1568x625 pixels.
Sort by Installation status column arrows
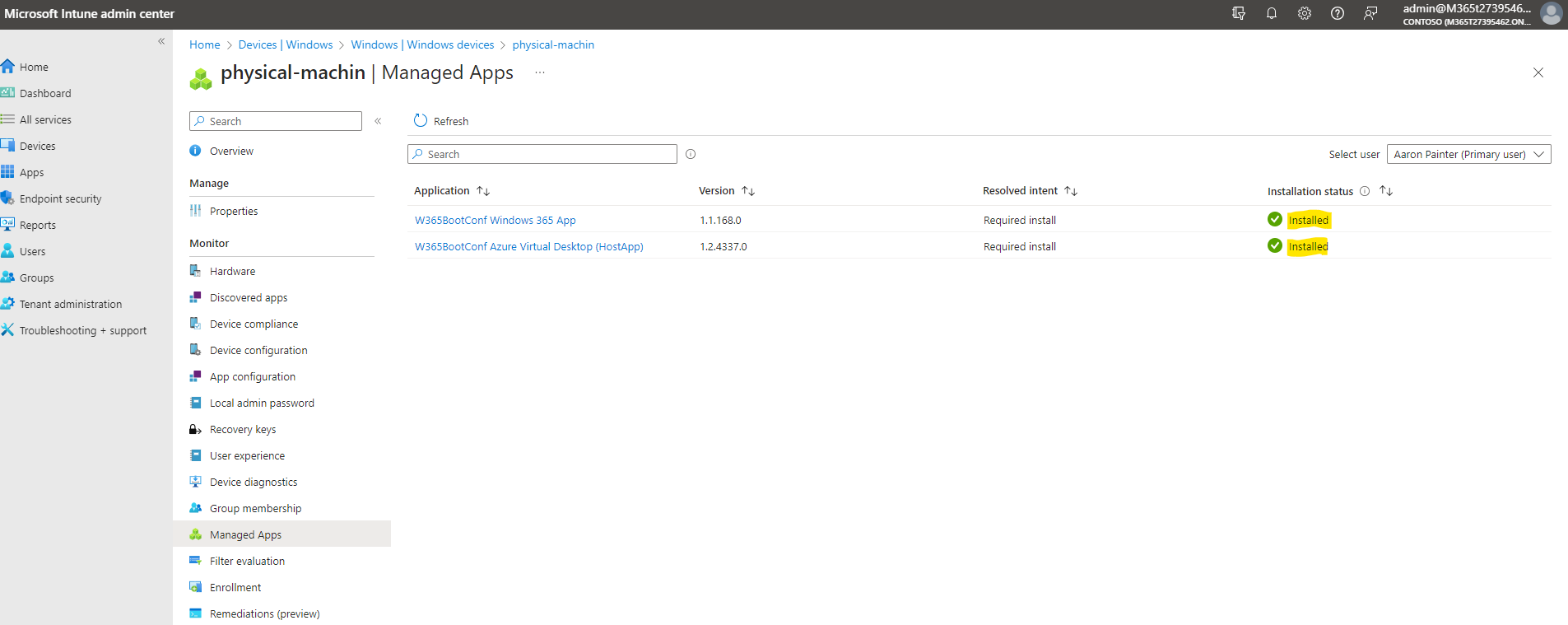click(x=1386, y=190)
